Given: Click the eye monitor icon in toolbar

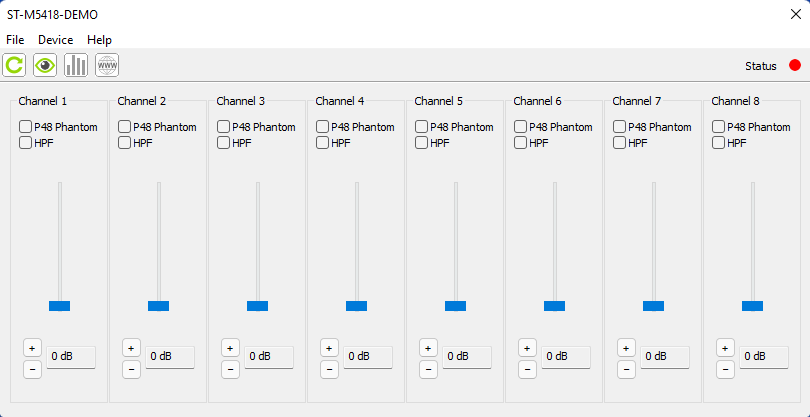Looking at the screenshot, I should pyautogui.click(x=45, y=66).
